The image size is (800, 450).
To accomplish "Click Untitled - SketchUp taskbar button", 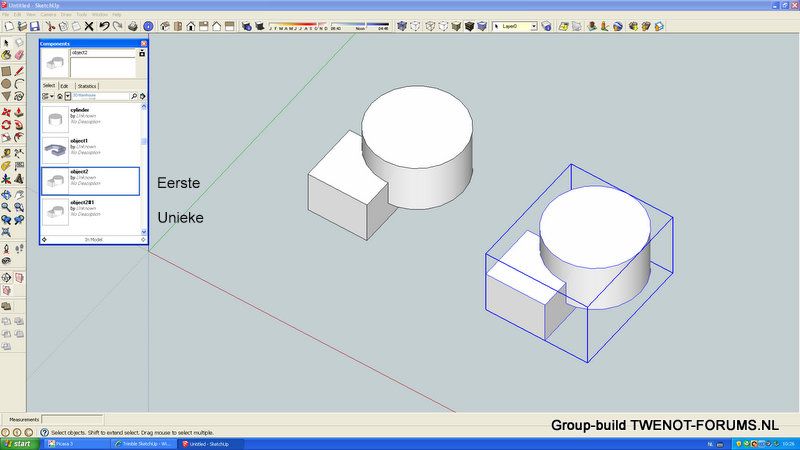I will (210, 444).
